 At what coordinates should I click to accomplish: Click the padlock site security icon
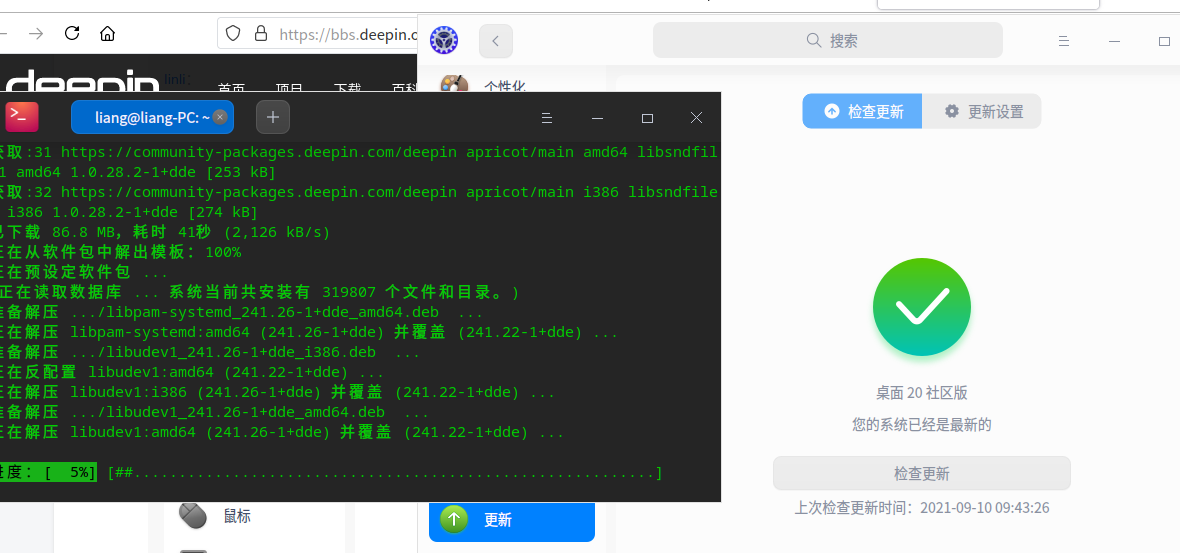coord(260,33)
